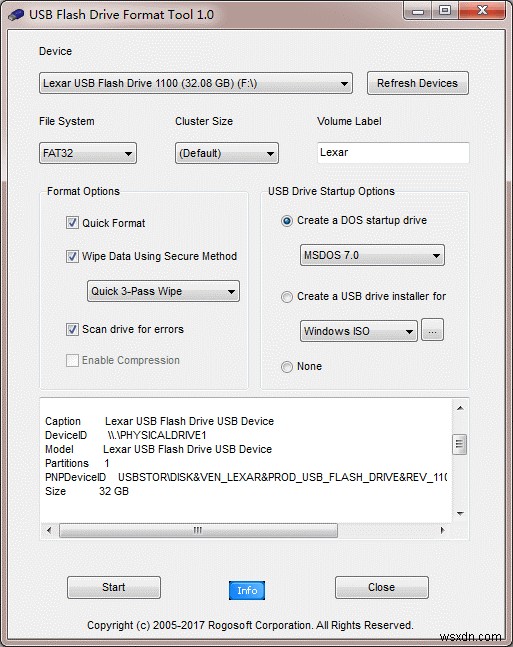Click the vertical scrollbar thumb in info panel
The height and width of the screenshot is (647, 513).
point(459,444)
